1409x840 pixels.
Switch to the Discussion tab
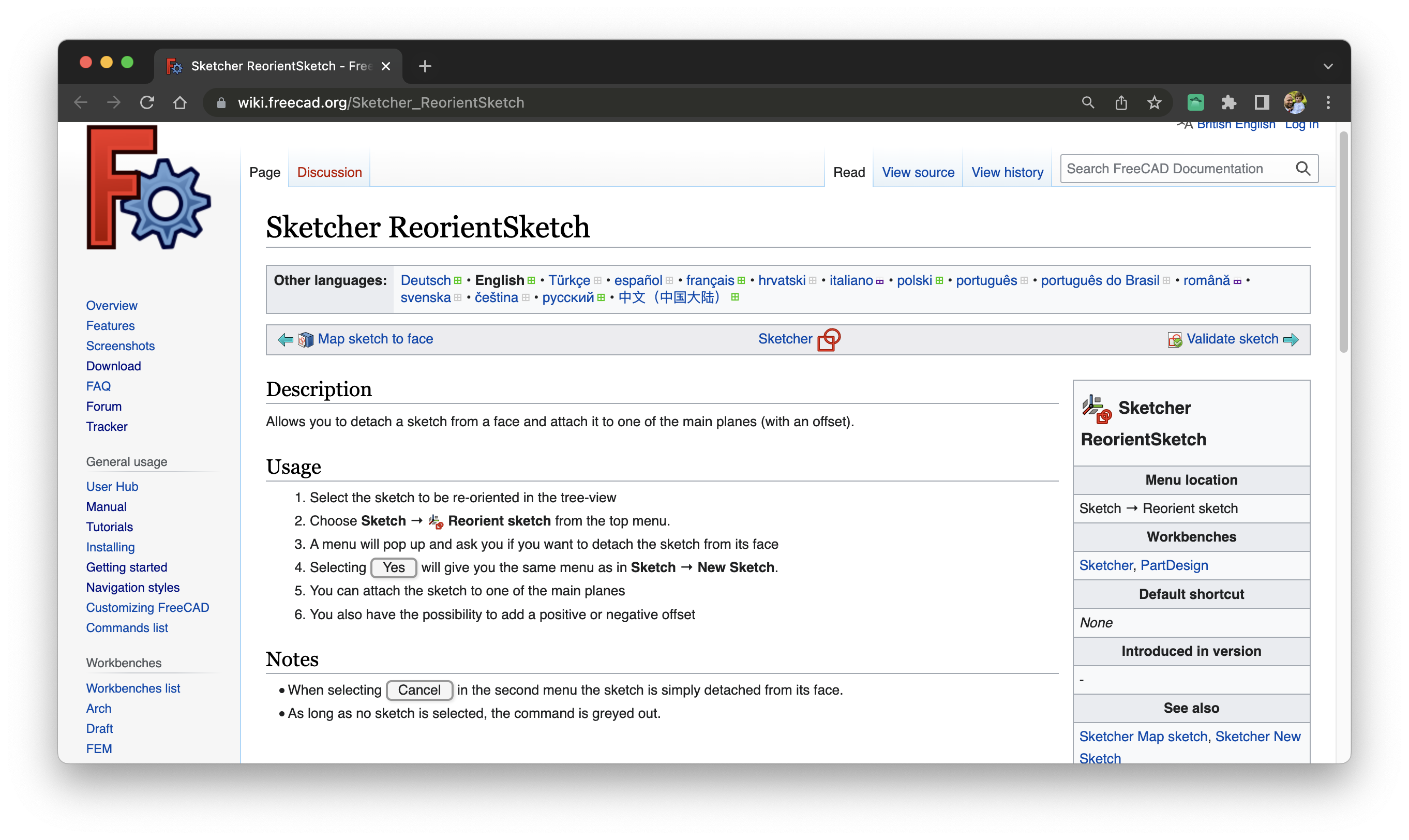(329, 172)
